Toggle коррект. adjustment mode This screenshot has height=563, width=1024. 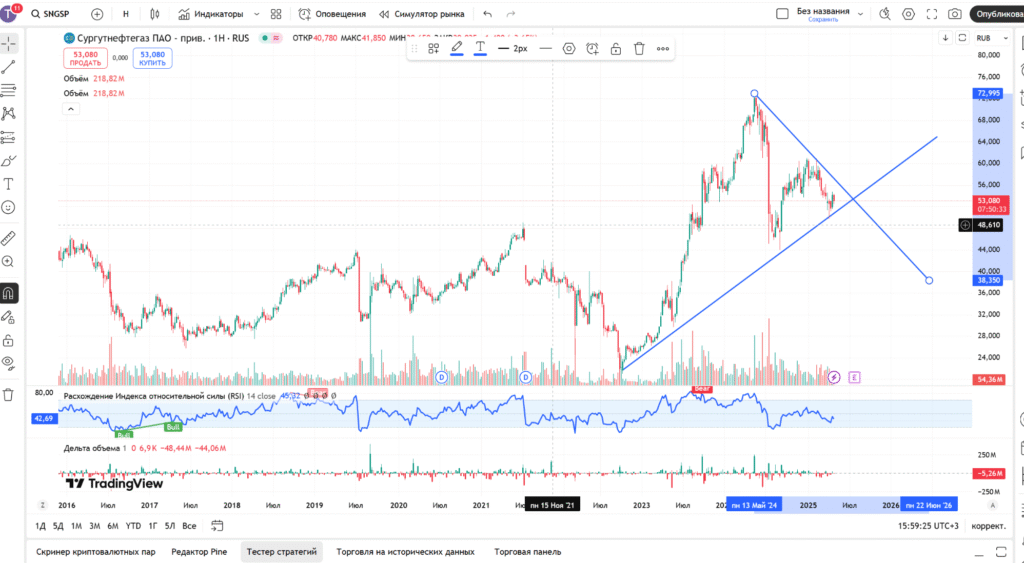tap(989, 526)
